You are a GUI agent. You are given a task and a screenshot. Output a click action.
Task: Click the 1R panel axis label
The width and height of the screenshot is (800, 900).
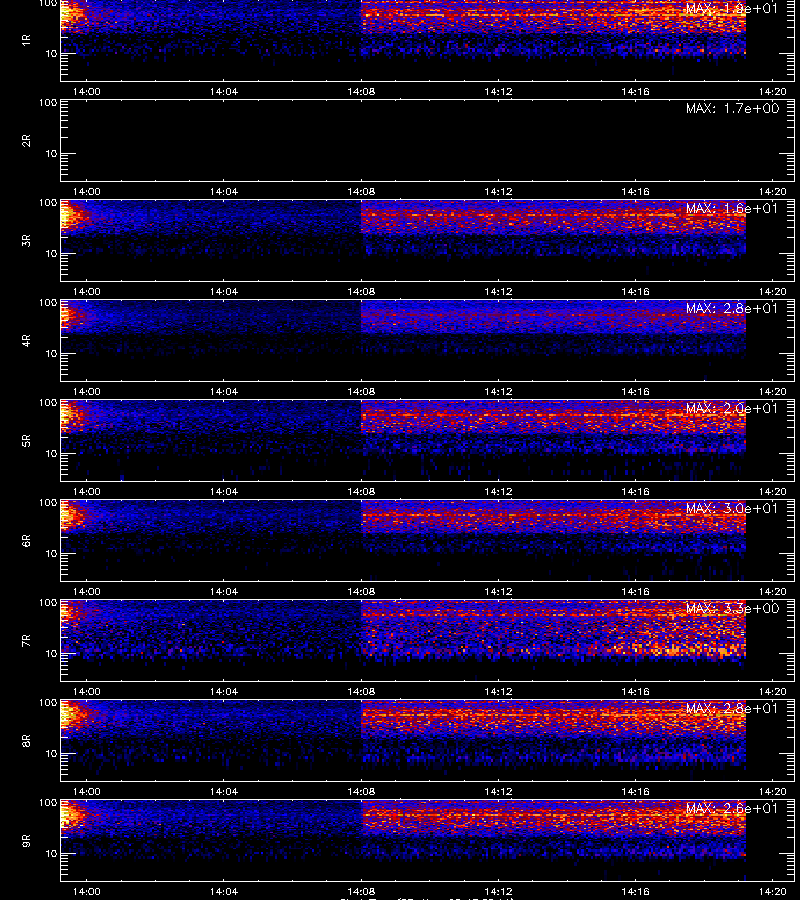tap(26, 40)
